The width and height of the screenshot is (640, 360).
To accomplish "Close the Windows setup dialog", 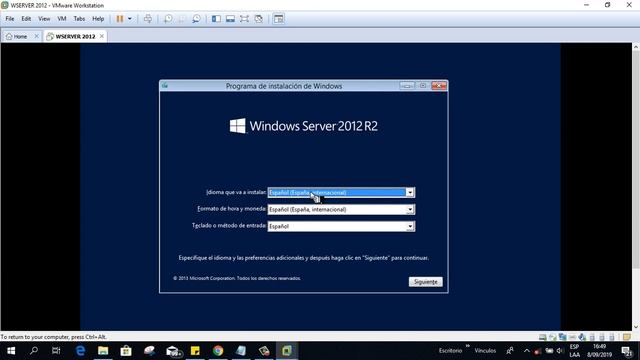I will [439, 85].
